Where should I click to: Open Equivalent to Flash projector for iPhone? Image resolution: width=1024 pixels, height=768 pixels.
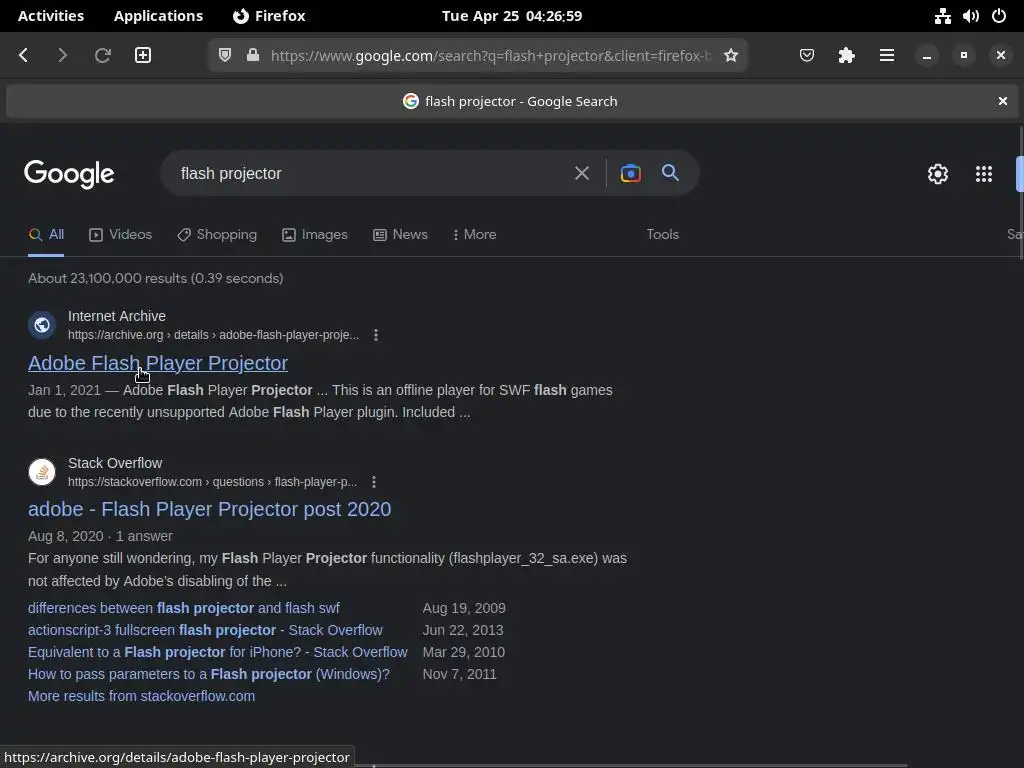point(217,652)
